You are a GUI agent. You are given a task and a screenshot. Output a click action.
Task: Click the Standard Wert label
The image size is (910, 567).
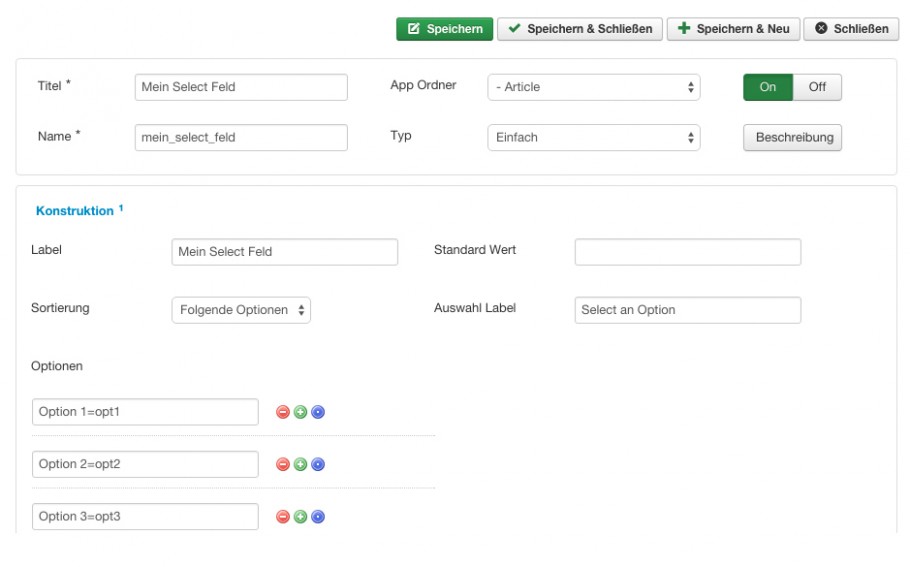[475, 250]
